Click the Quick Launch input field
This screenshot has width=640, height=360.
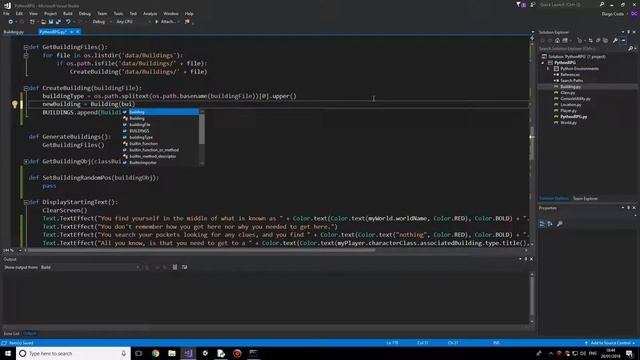point(568,4)
